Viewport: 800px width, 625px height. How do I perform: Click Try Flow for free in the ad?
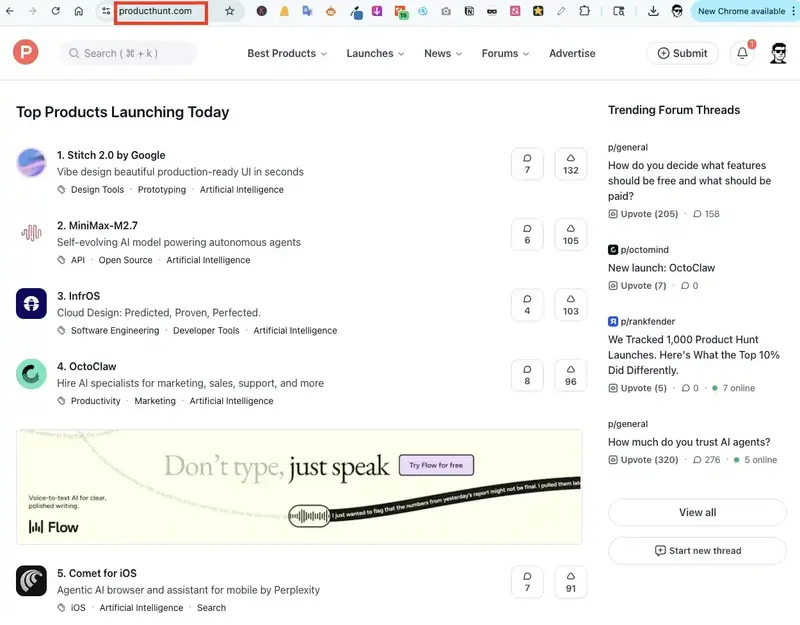coord(436,465)
